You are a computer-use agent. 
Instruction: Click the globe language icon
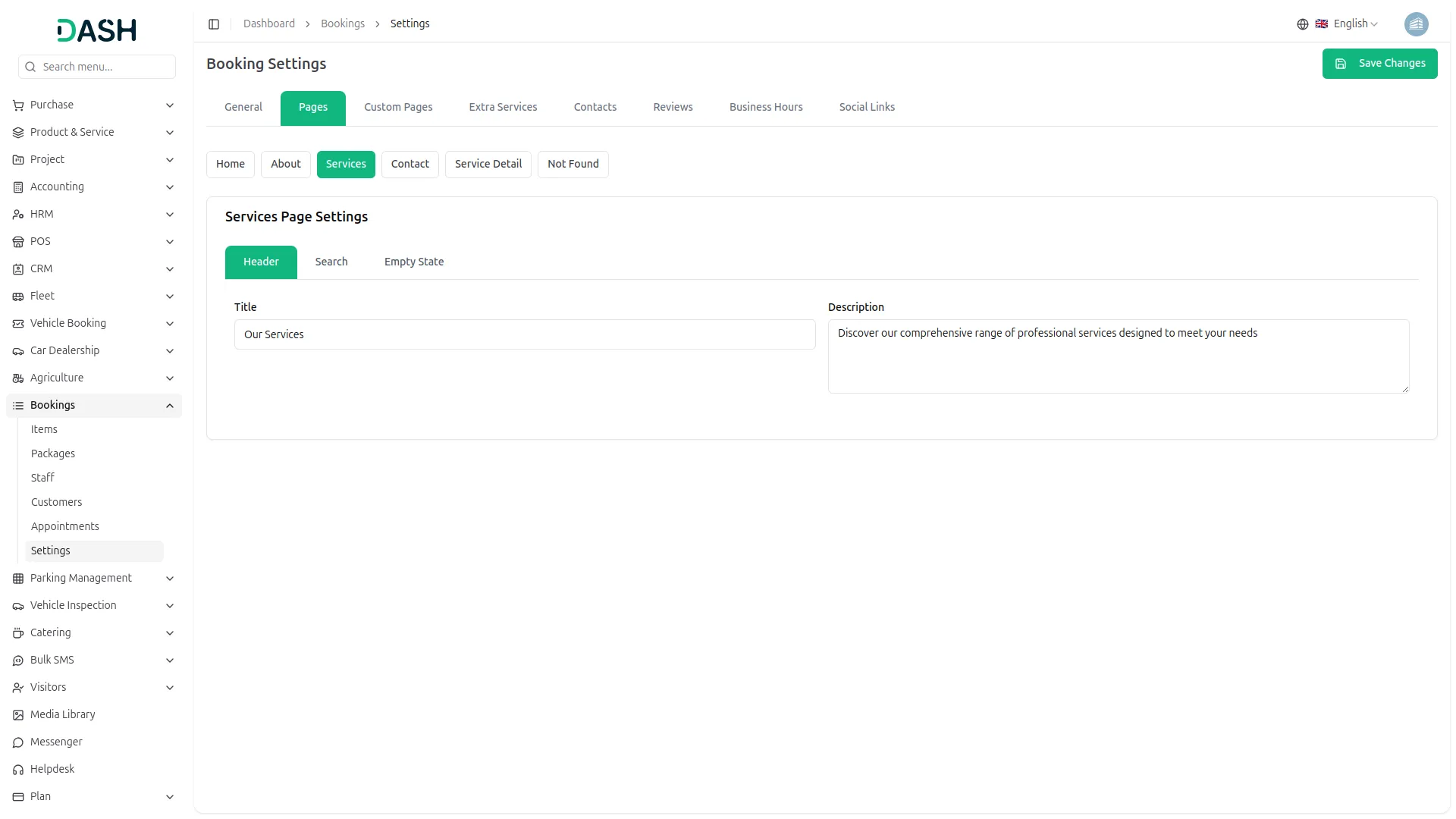1302,24
